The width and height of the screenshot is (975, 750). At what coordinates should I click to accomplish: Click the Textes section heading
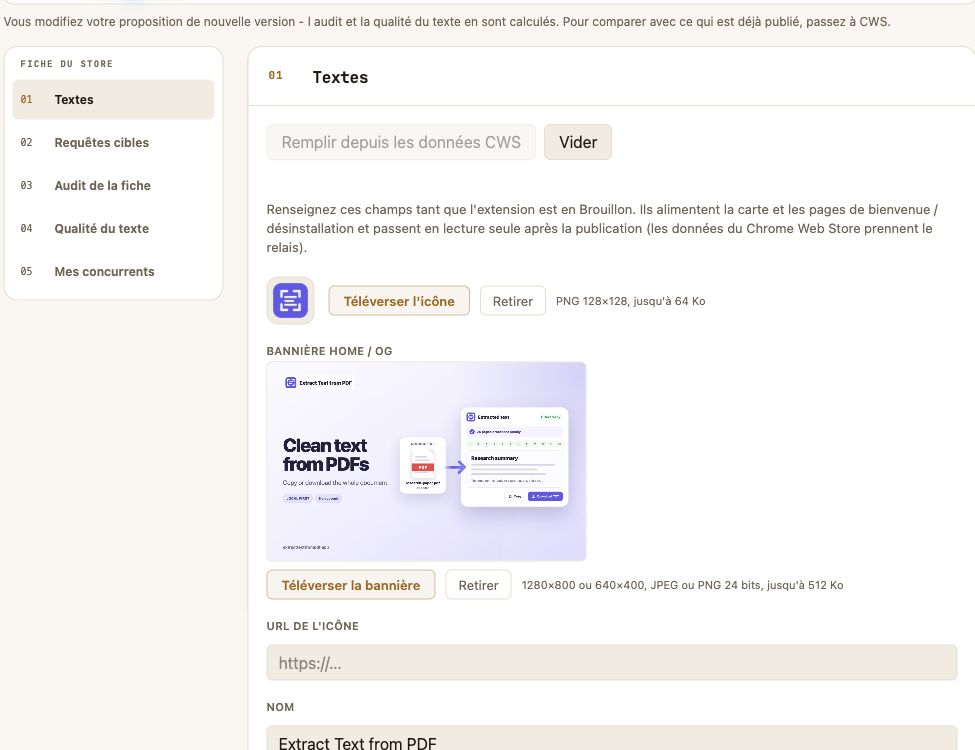point(340,77)
